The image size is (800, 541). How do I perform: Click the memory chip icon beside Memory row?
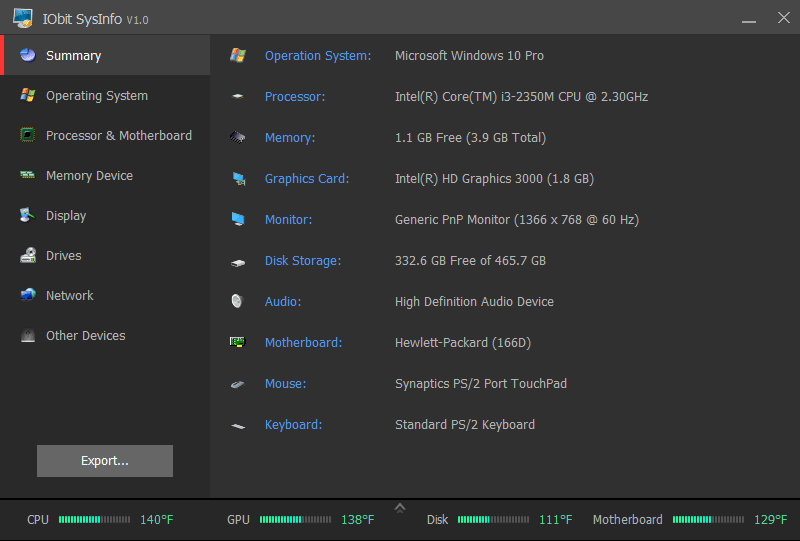coord(238,137)
